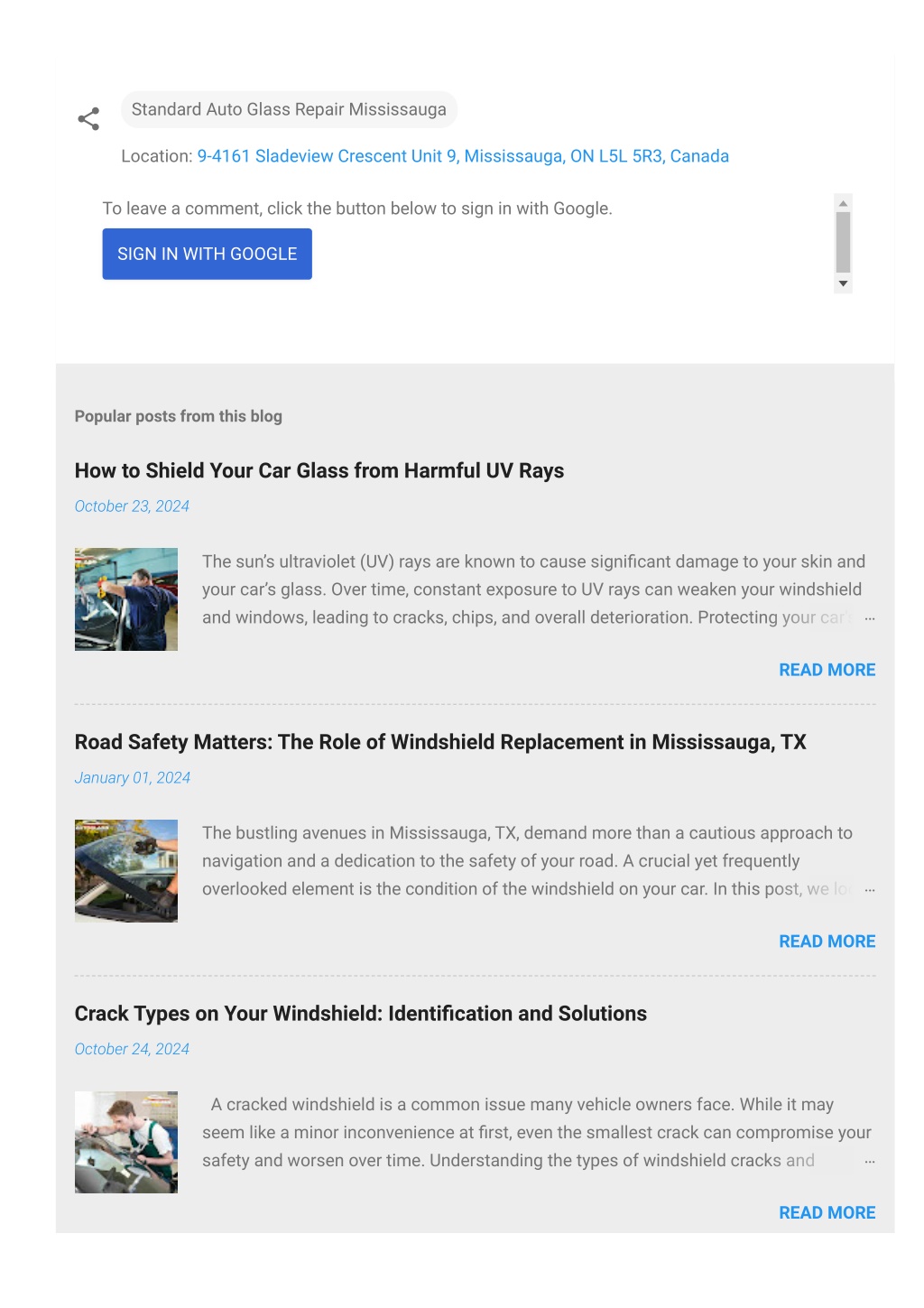Expand the Road Safety snippet ellipsis
Viewport: 924px width, 1308px height.
point(870,890)
